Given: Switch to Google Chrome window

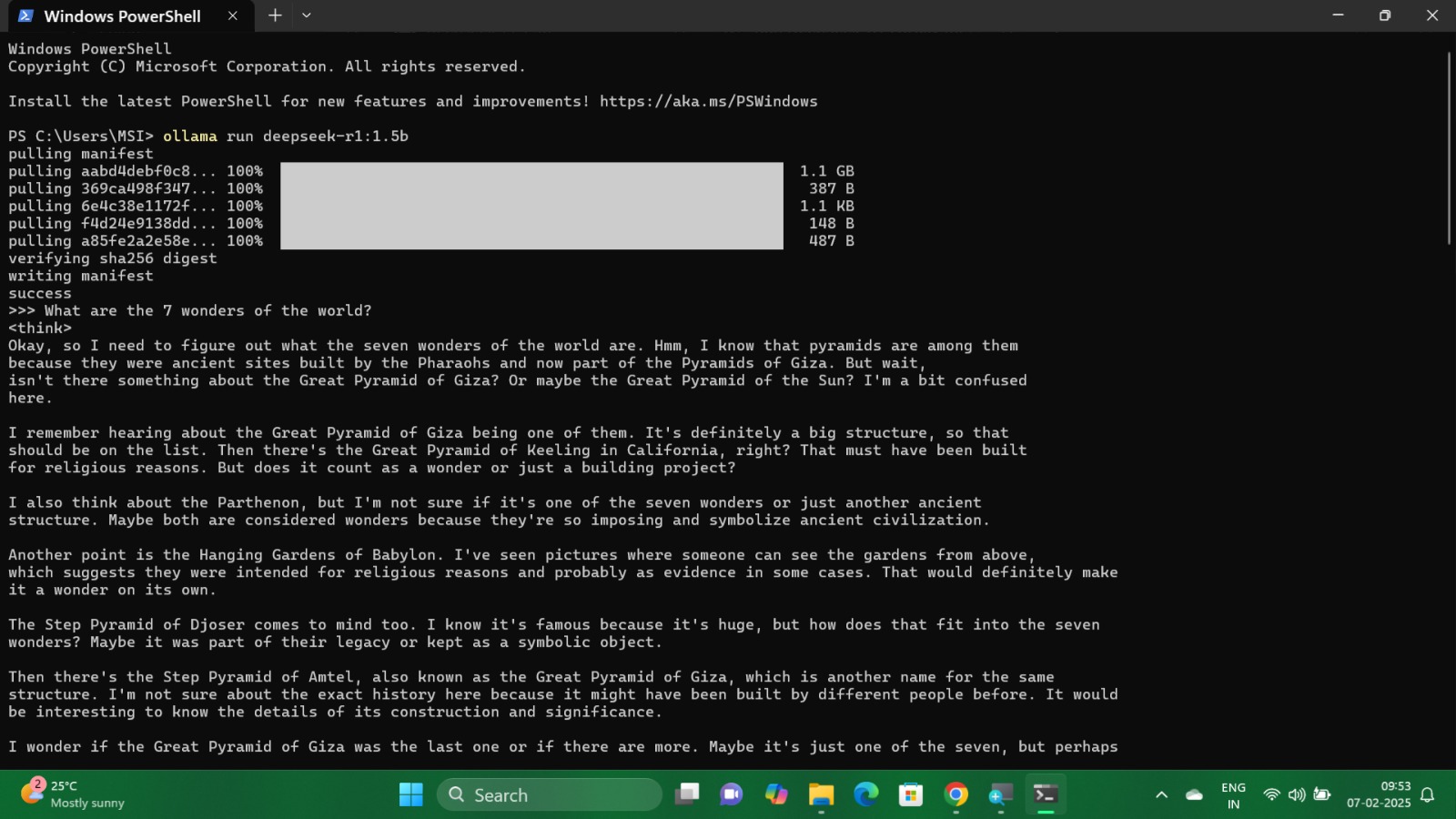Looking at the screenshot, I should coord(955,794).
